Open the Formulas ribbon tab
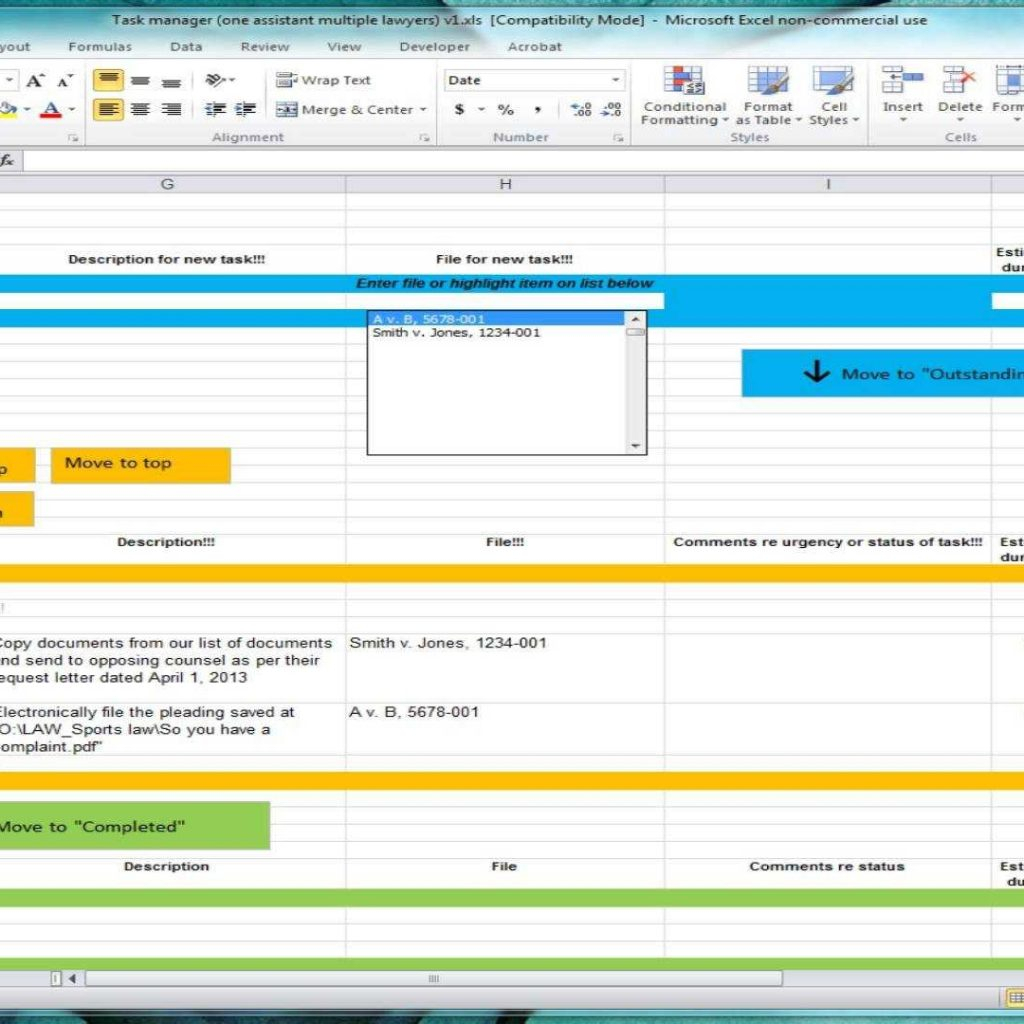The height and width of the screenshot is (1024, 1024). click(100, 47)
